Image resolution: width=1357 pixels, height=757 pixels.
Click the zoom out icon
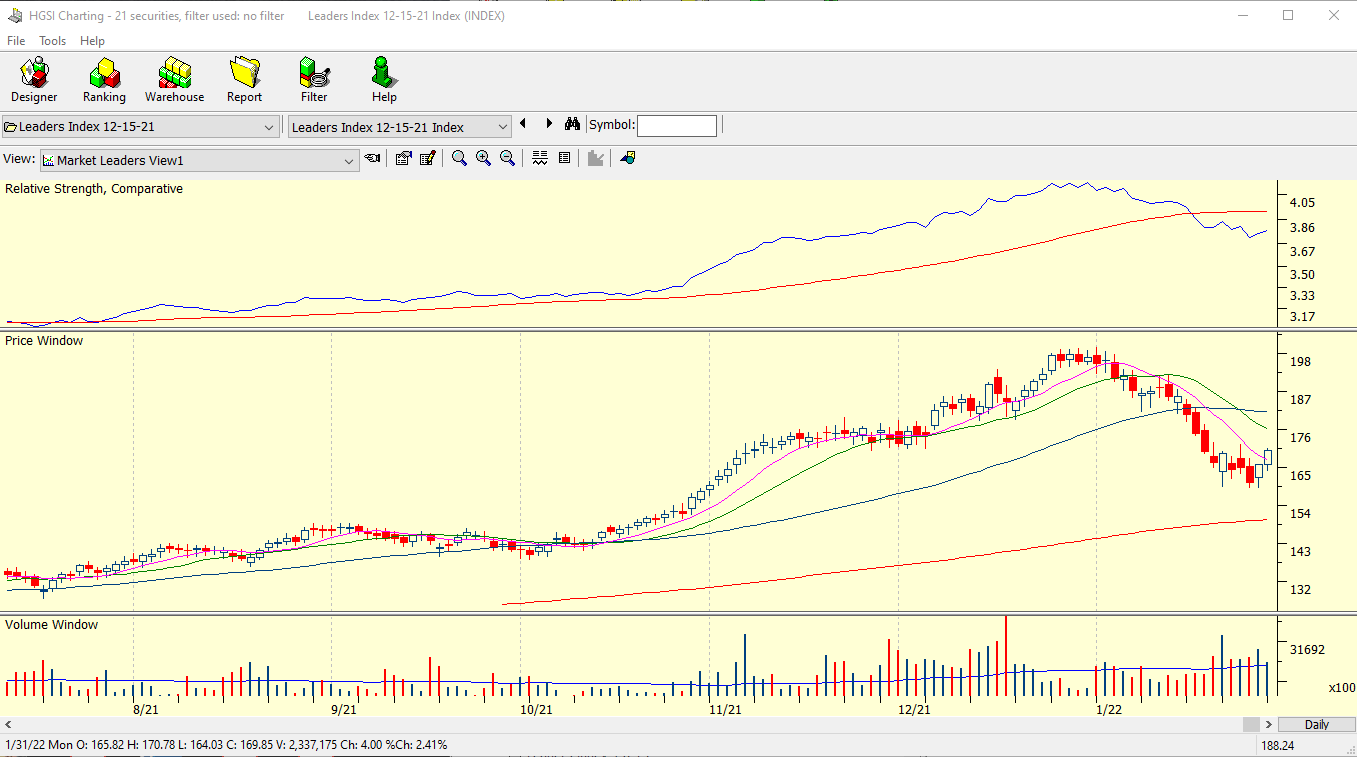(507, 158)
